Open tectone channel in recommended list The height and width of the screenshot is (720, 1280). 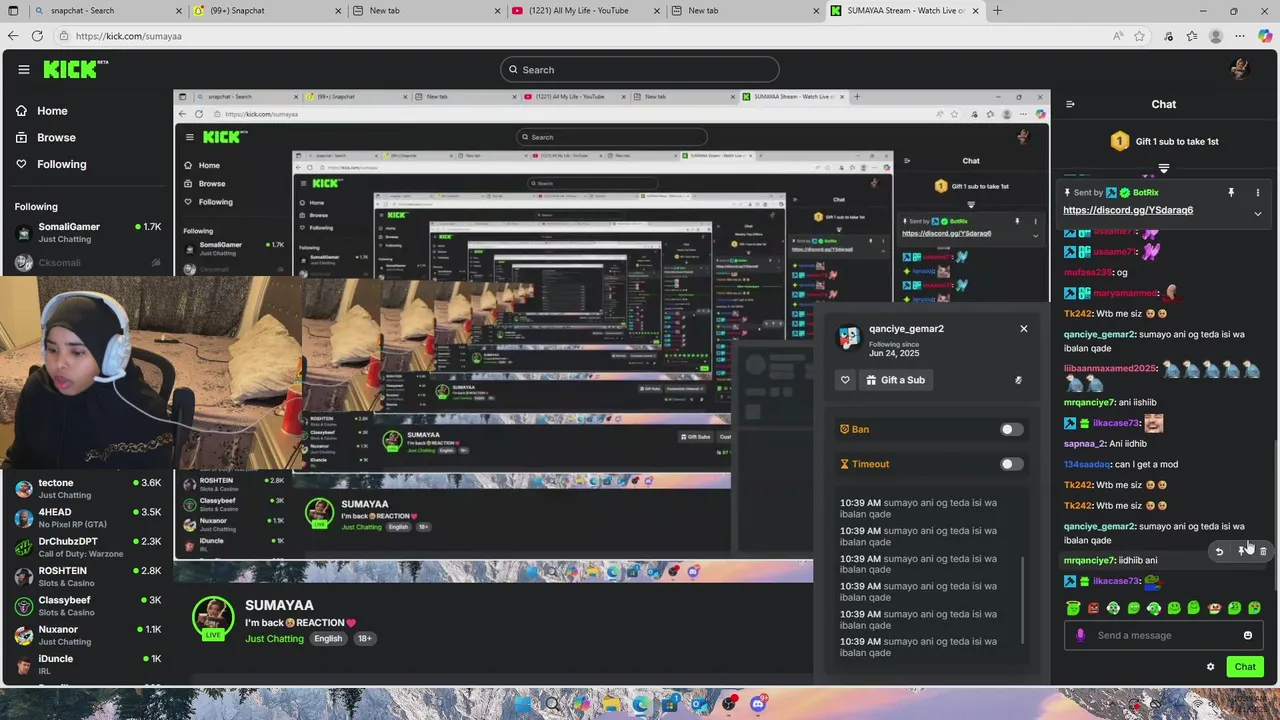point(88,489)
